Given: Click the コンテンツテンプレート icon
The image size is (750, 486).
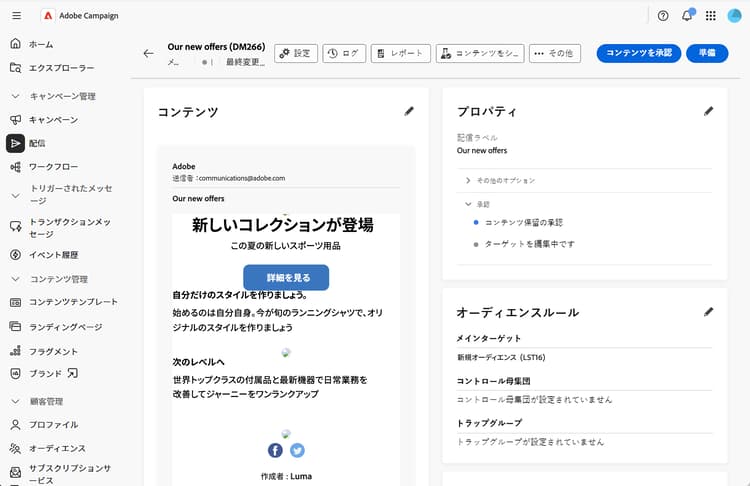Looking at the screenshot, I should (x=15, y=302).
